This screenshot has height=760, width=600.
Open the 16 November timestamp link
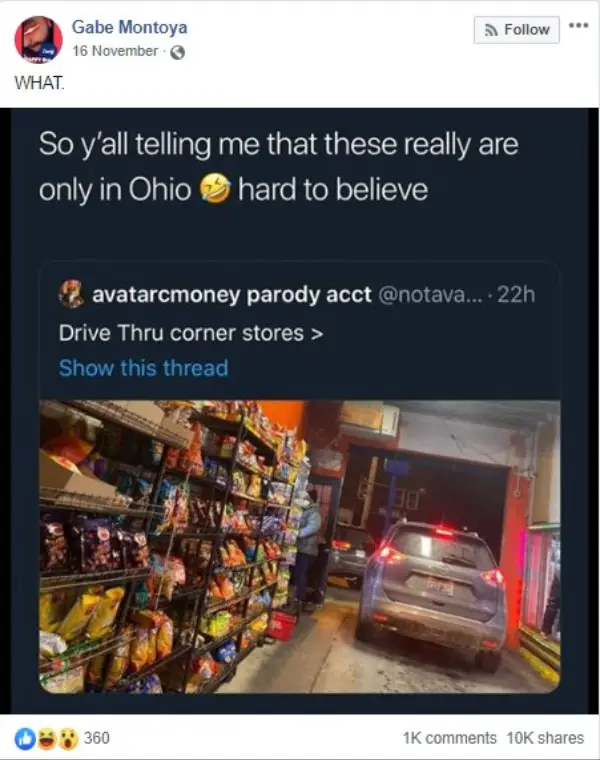click(x=115, y=51)
